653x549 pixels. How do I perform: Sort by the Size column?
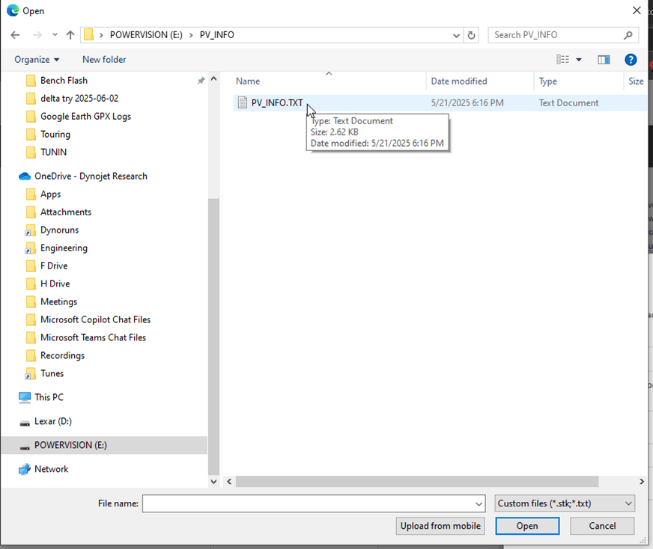point(636,81)
